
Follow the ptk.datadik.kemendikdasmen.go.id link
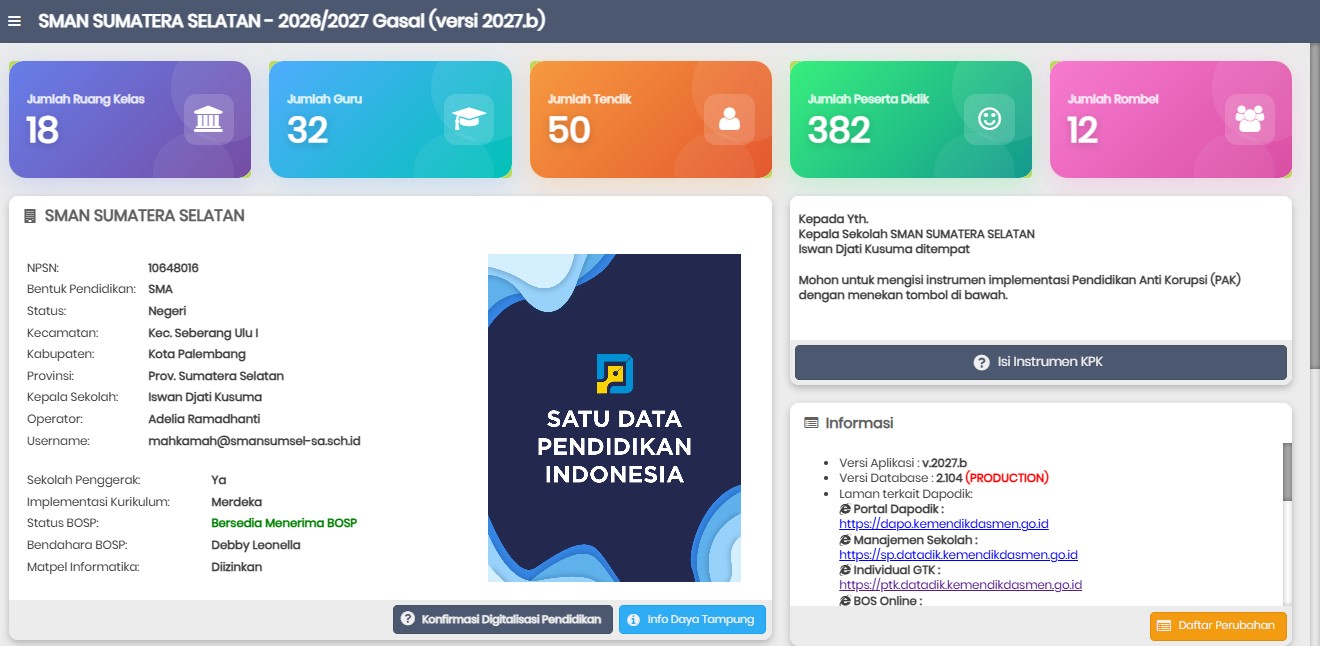click(960, 585)
